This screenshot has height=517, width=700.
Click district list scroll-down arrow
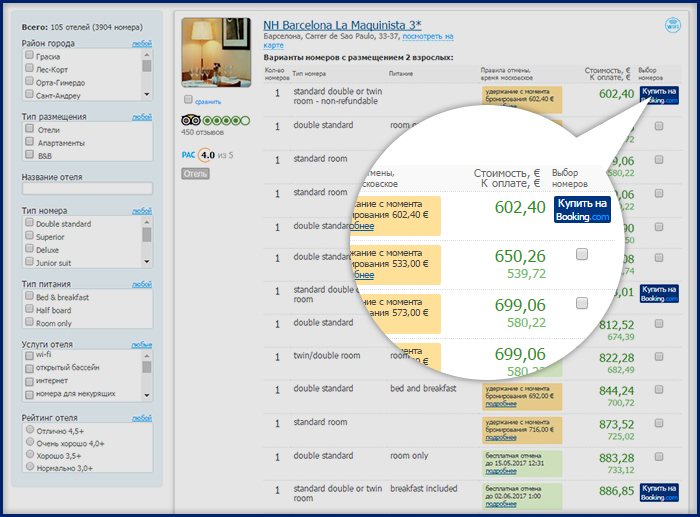pyautogui.click(x=146, y=95)
